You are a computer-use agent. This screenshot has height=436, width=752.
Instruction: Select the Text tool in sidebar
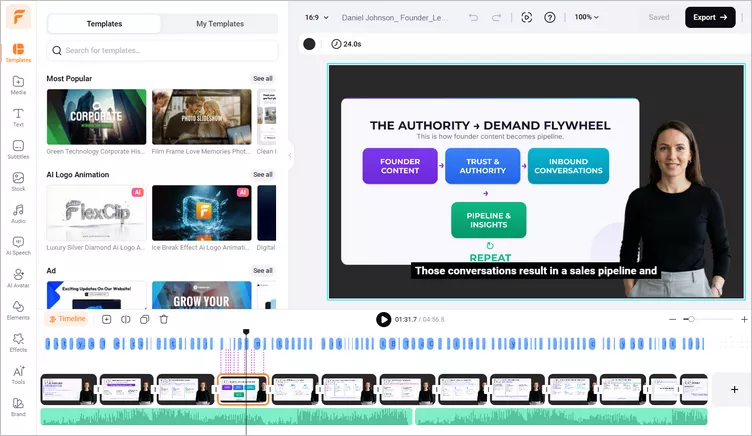click(18, 118)
